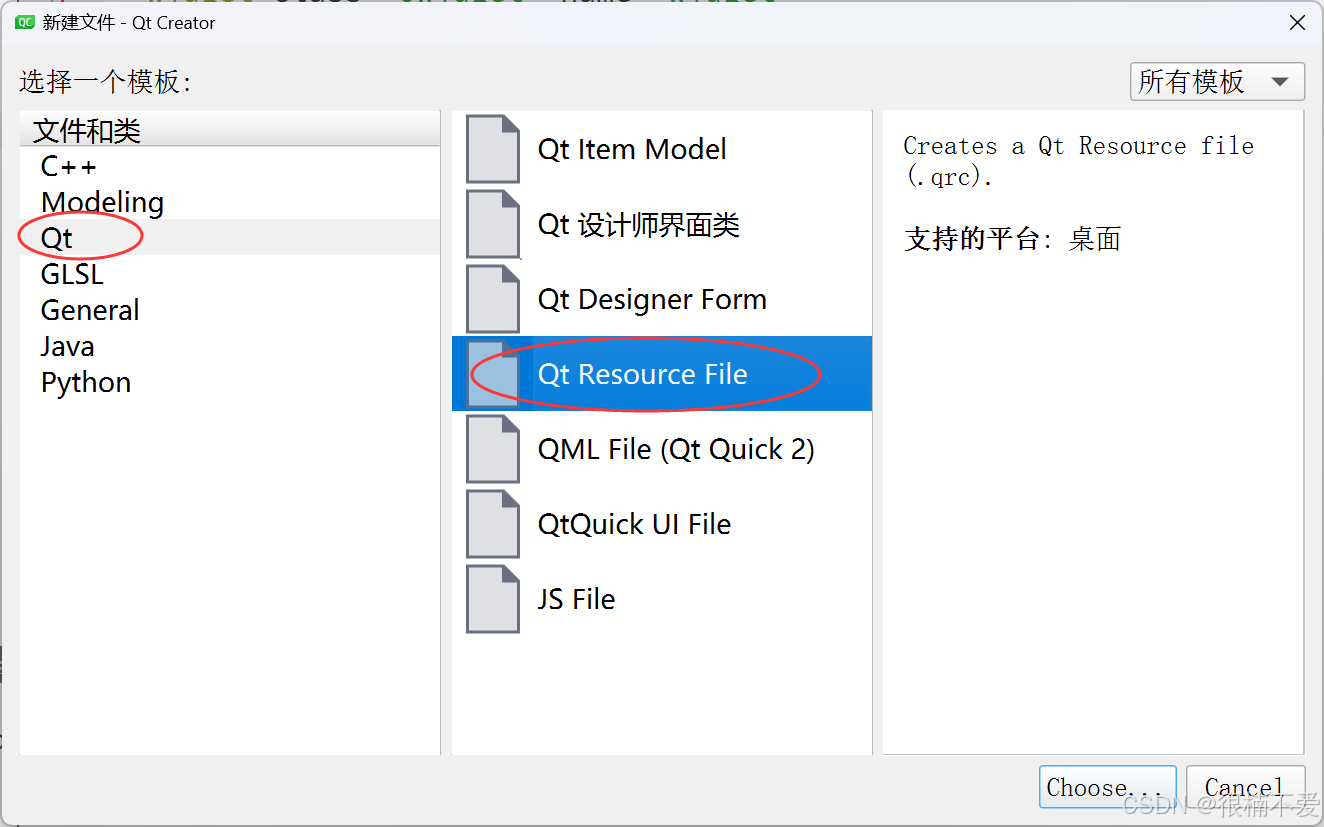Click the 文件和类 section header
The image size is (1324, 827).
click(x=229, y=130)
